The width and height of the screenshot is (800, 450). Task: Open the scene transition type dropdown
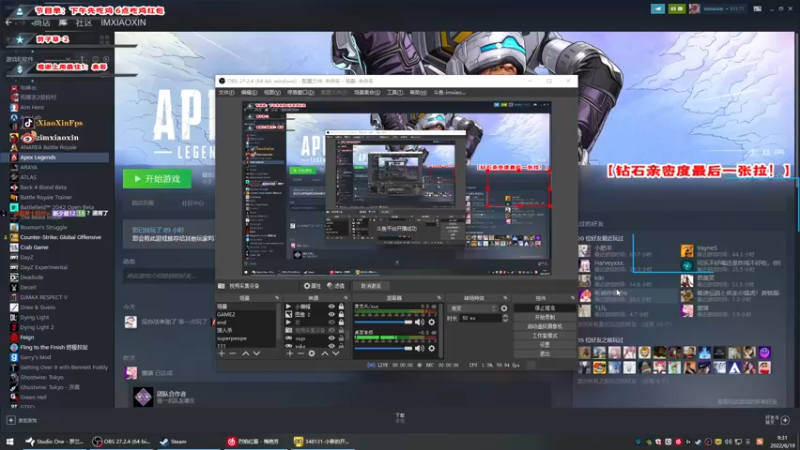tap(472, 308)
